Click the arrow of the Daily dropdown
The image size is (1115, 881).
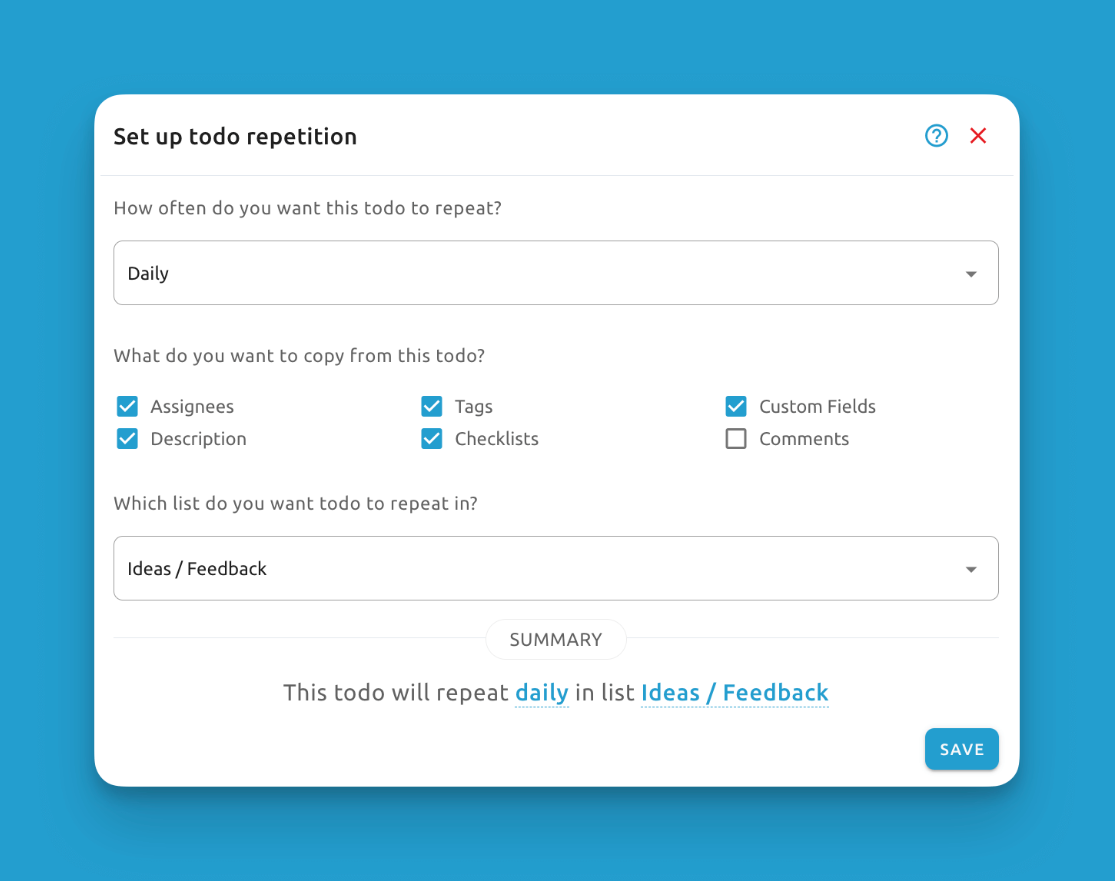click(970, 274)
